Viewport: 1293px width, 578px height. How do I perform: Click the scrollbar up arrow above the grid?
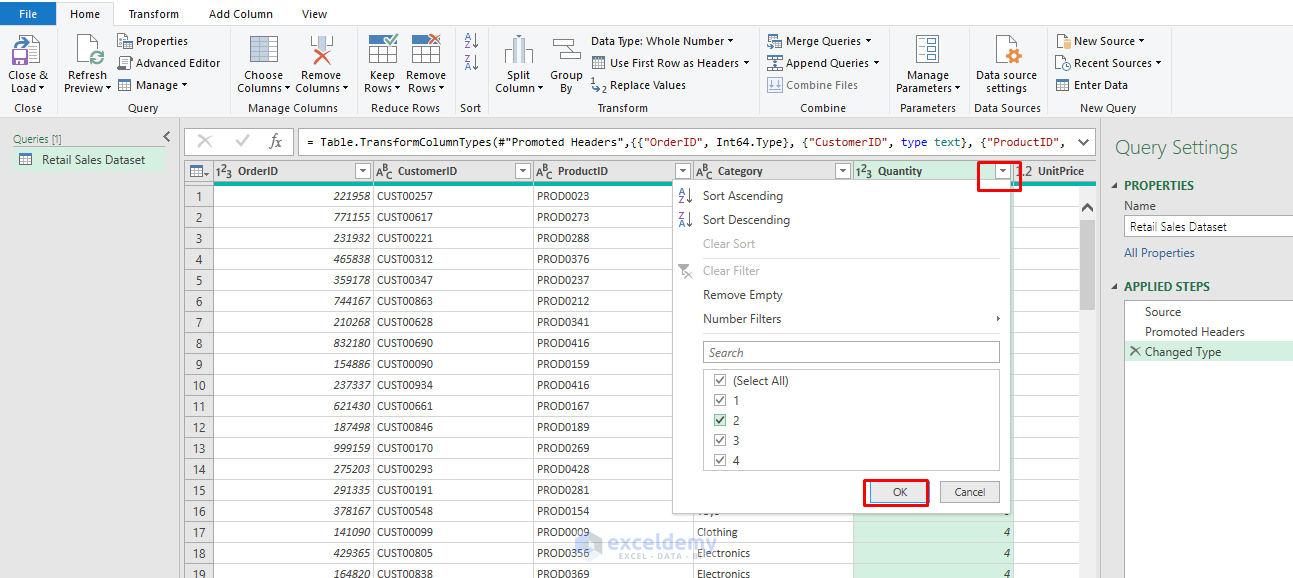(1088, 207)
